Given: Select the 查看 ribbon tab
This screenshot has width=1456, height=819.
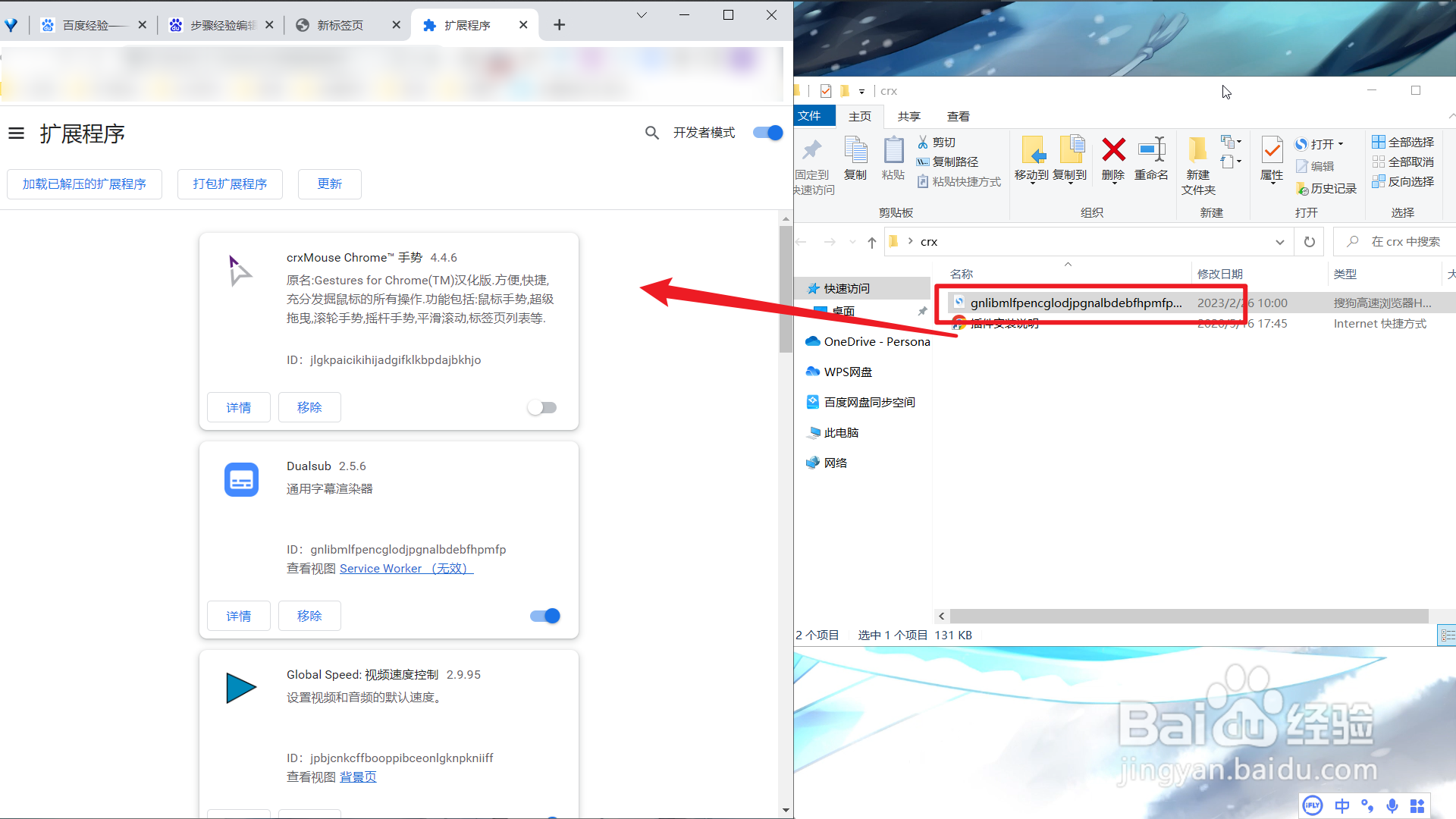Looking at the screenshot, I should pyautogui.click(x=959, y=117).
